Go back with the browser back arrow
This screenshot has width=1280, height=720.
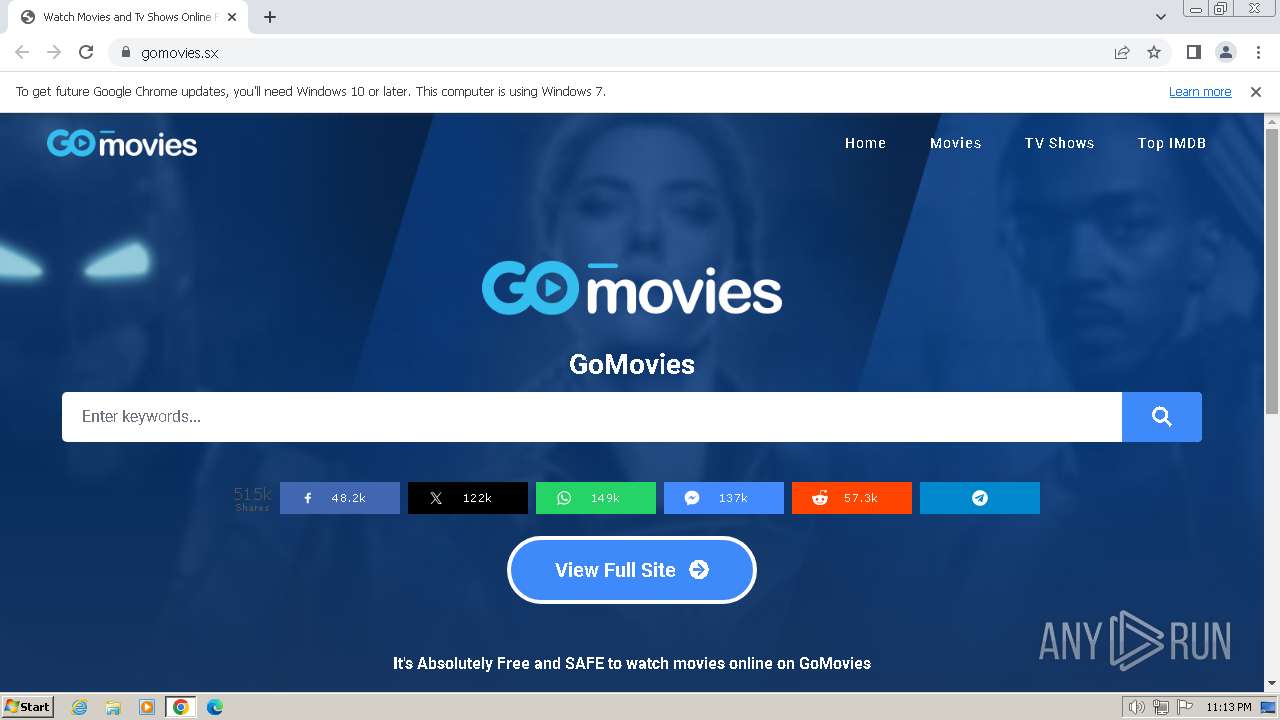[x=22, y=53]
